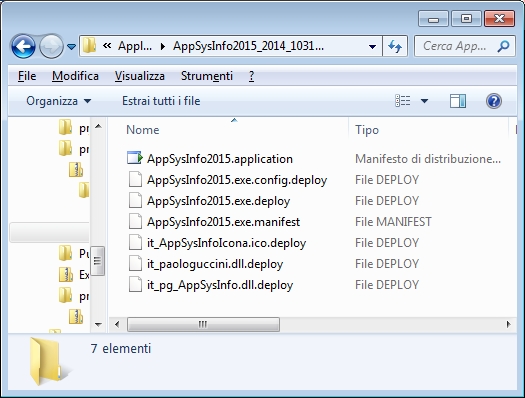Click the greyed forward navigation arrow
Viewport: 525px width, 398px height.
click(51, 46)
